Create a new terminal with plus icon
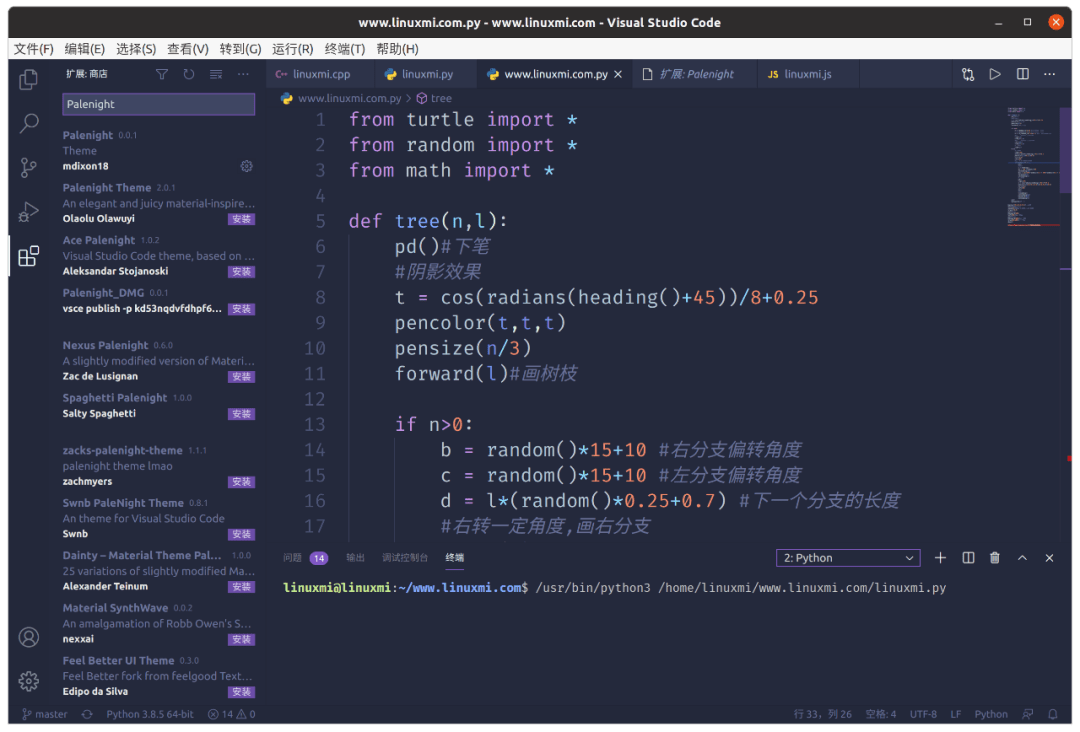The image size is (1080, 732). coord(940,558)
